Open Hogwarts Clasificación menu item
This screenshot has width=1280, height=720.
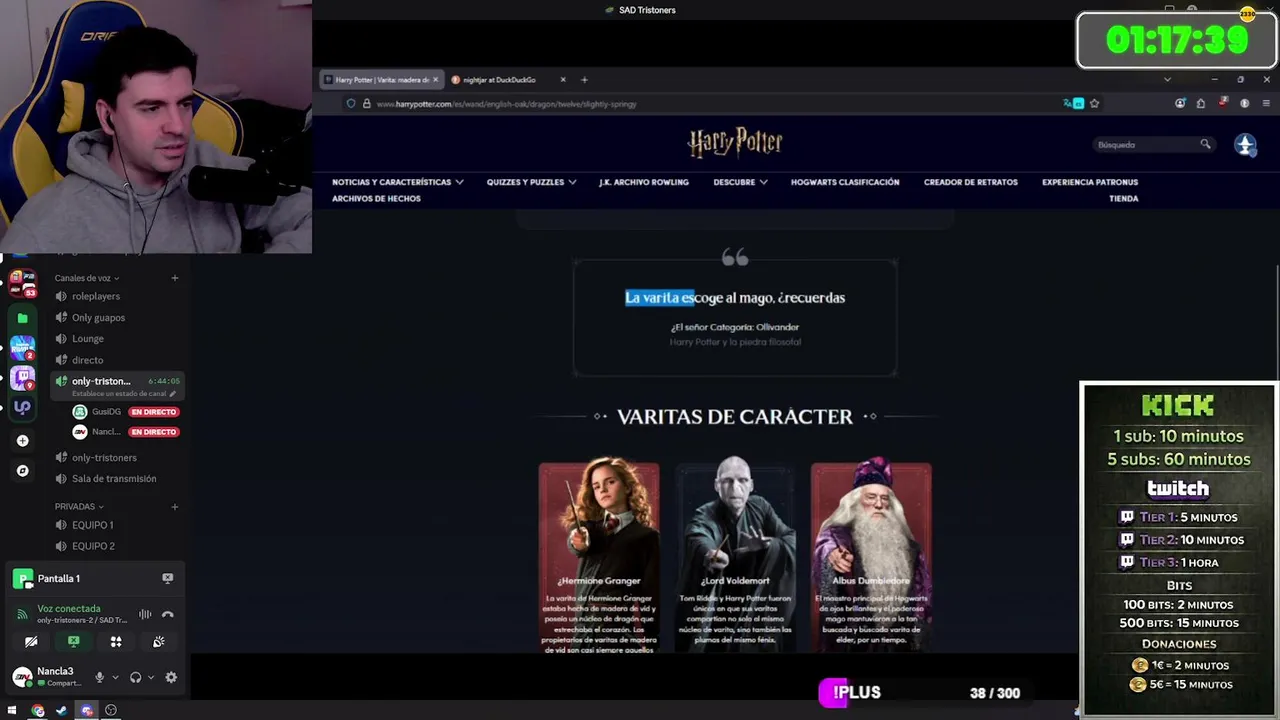point(845,182)
